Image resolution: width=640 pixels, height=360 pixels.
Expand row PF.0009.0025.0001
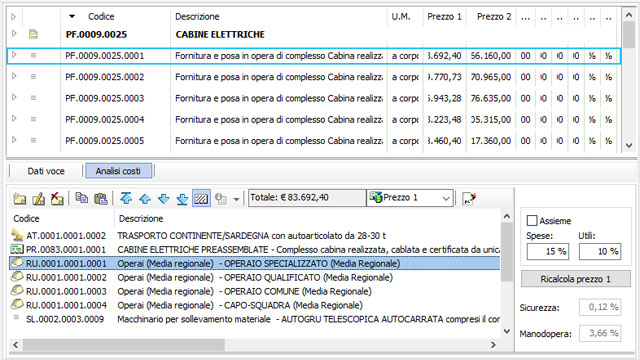point(14,55)
